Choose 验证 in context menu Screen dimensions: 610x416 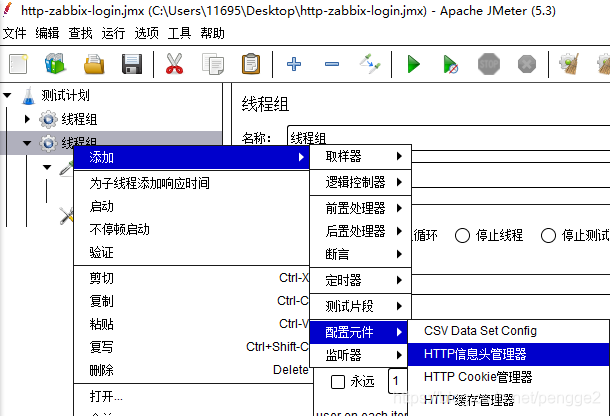click(x=191, y=252)
